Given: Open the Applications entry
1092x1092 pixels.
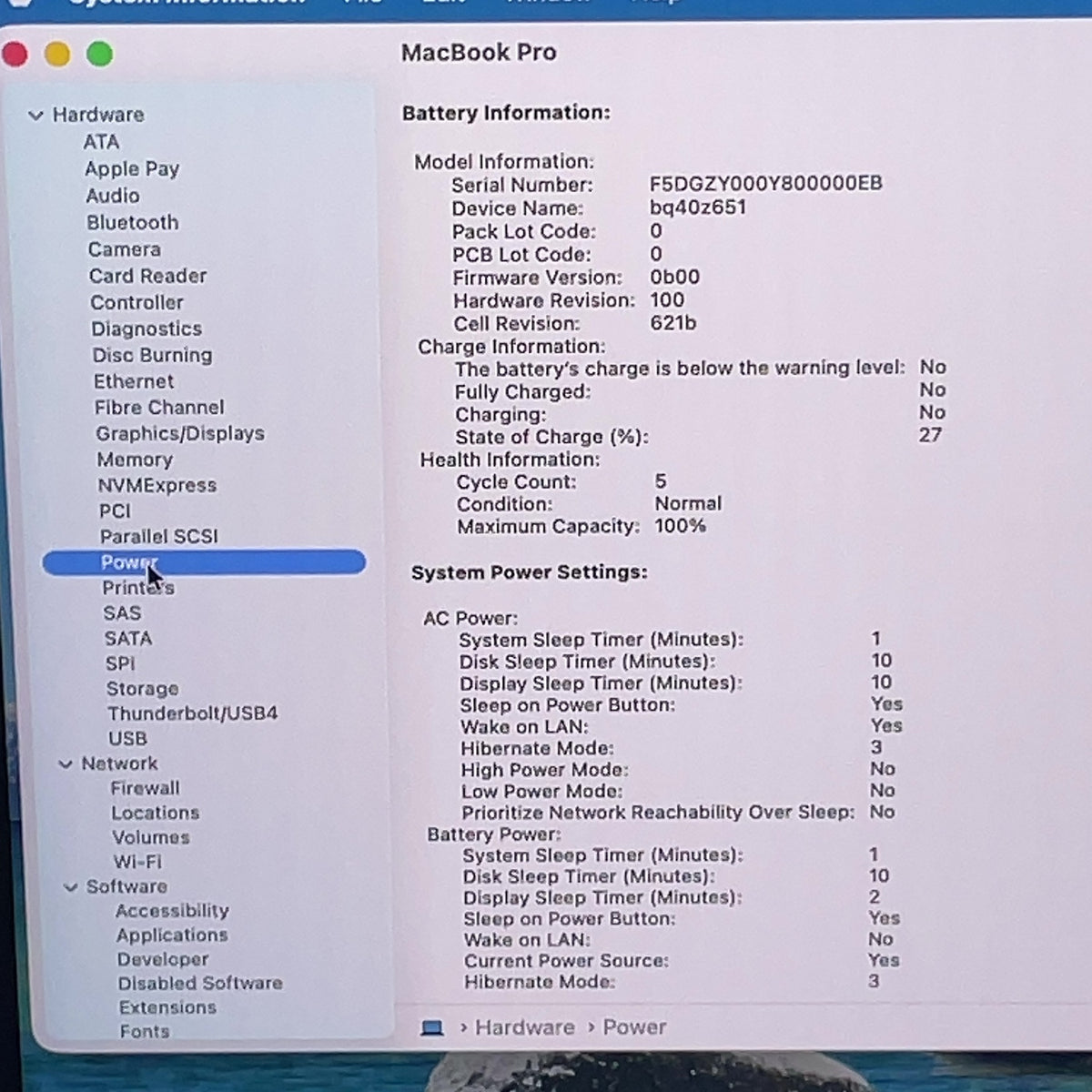Looking at the screenshot, I should coord(172,935).
